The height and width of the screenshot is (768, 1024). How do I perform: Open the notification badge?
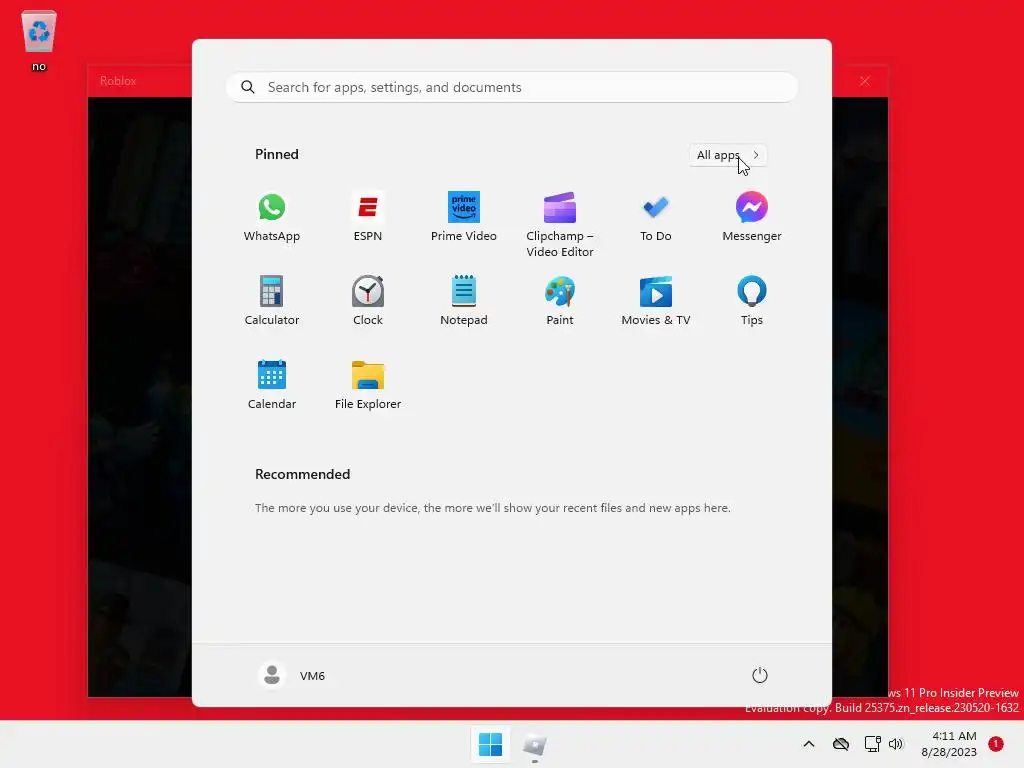pyautogui.click(x=996, y=744)
